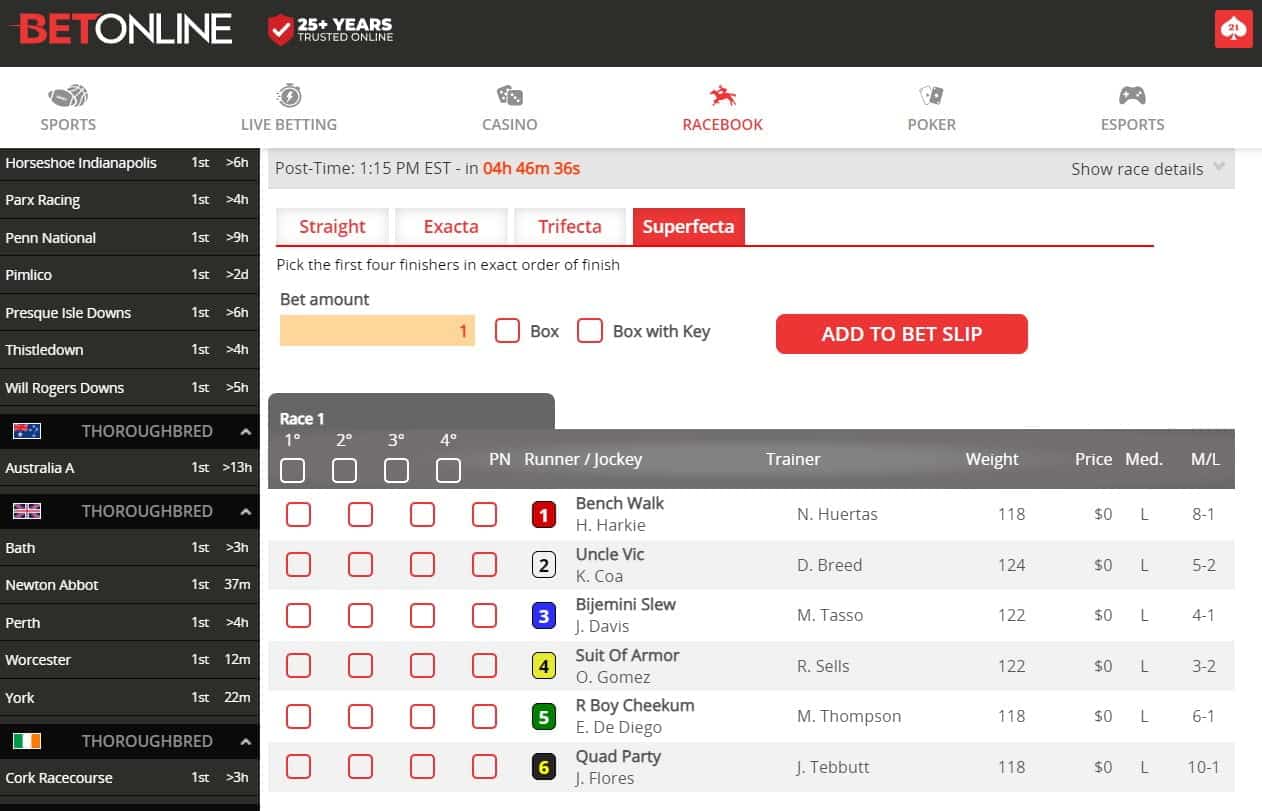Open Cork Racecourse track
The width and height of the screenshot is (1262, 811).
[129, 778]
